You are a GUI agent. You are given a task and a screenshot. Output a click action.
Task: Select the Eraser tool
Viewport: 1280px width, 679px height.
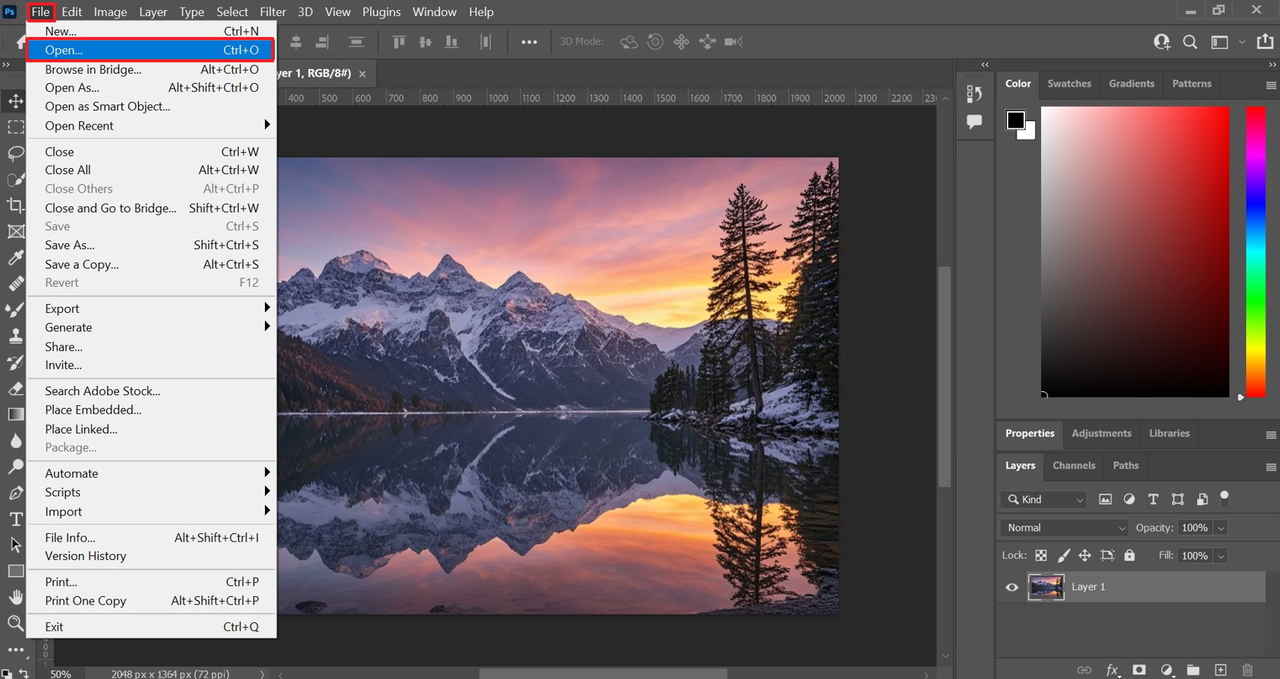tap(15, 388)
